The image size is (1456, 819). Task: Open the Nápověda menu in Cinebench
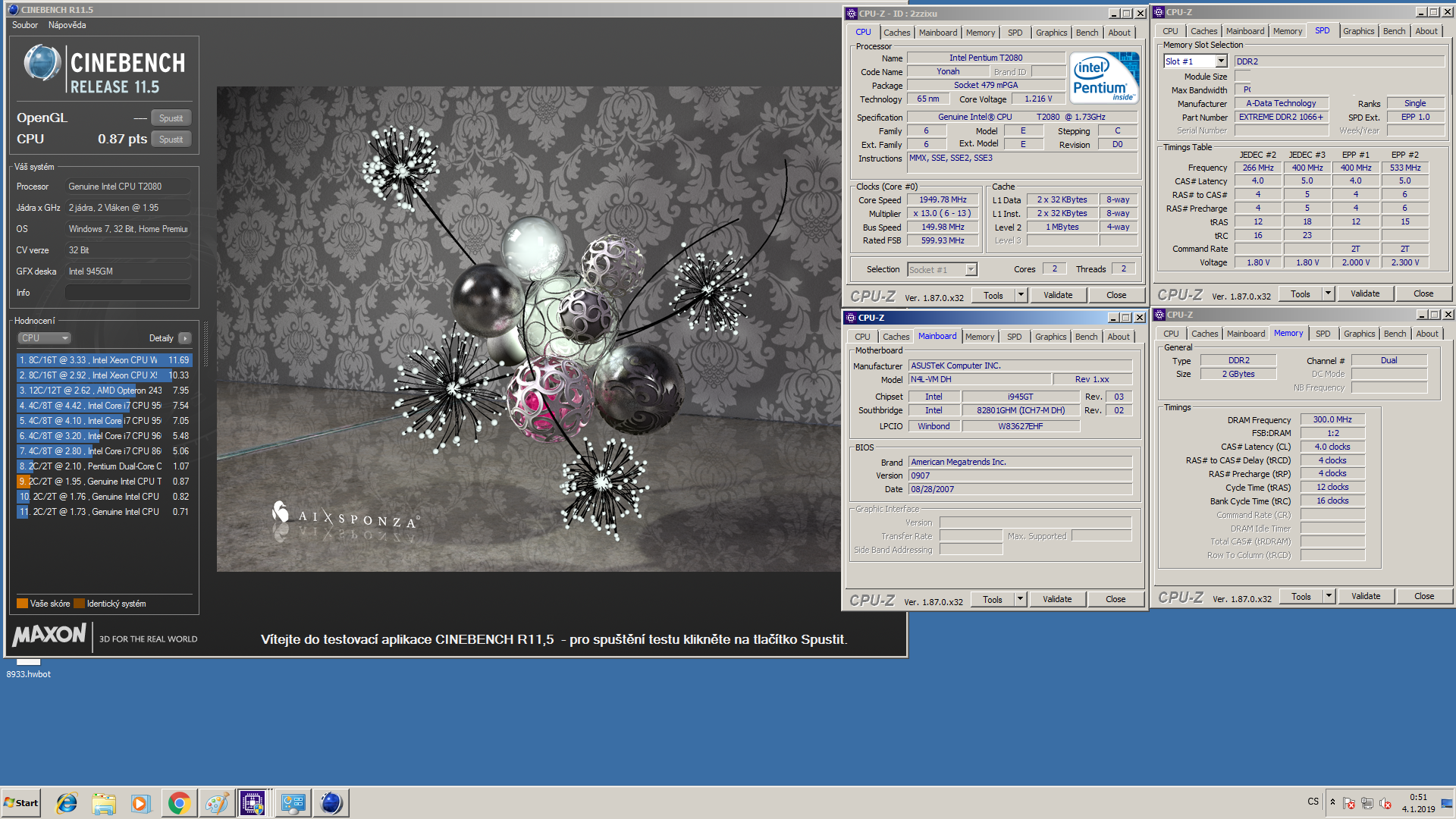point(67,25)
